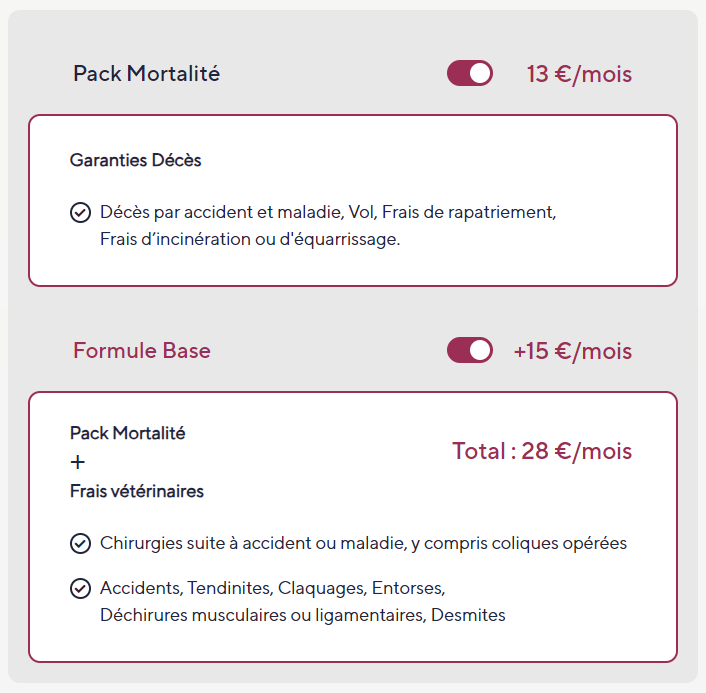This screenshot has width=706, height=693.
Task: Click the Frais vétérinaires label
Action: [137, 491]
